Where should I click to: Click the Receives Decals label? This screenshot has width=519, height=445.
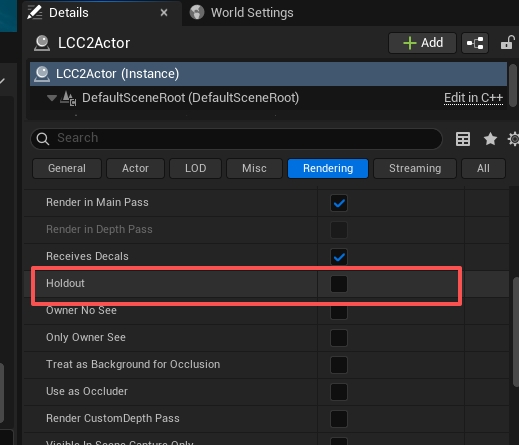[x=87, y=256]
